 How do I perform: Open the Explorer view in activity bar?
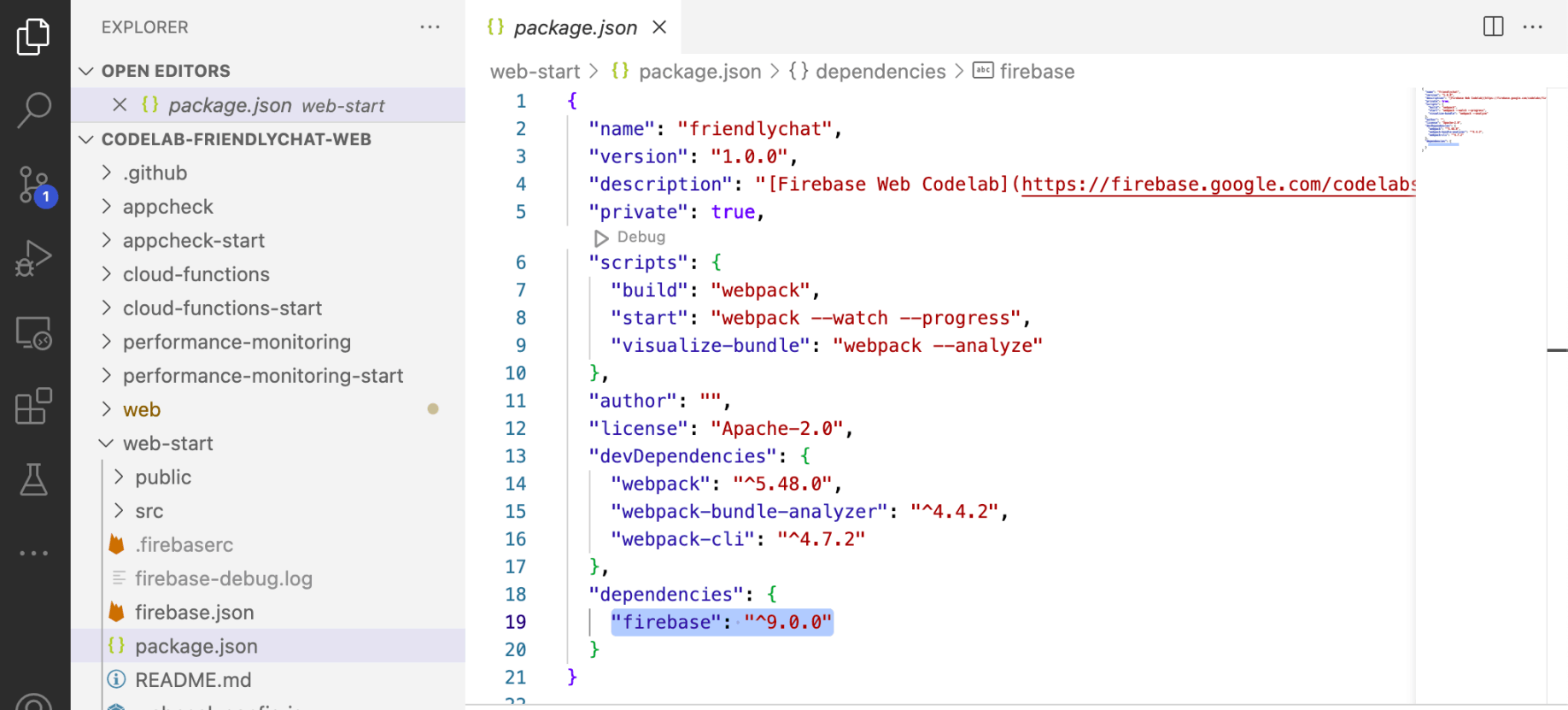[33, 37]
